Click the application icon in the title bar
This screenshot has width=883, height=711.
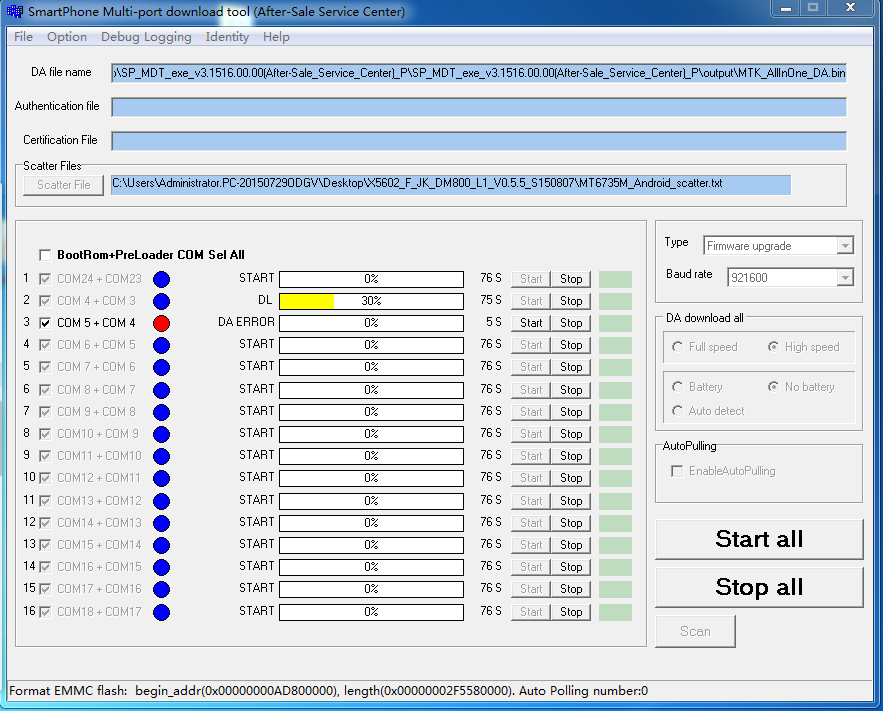[x=15, y=12]
